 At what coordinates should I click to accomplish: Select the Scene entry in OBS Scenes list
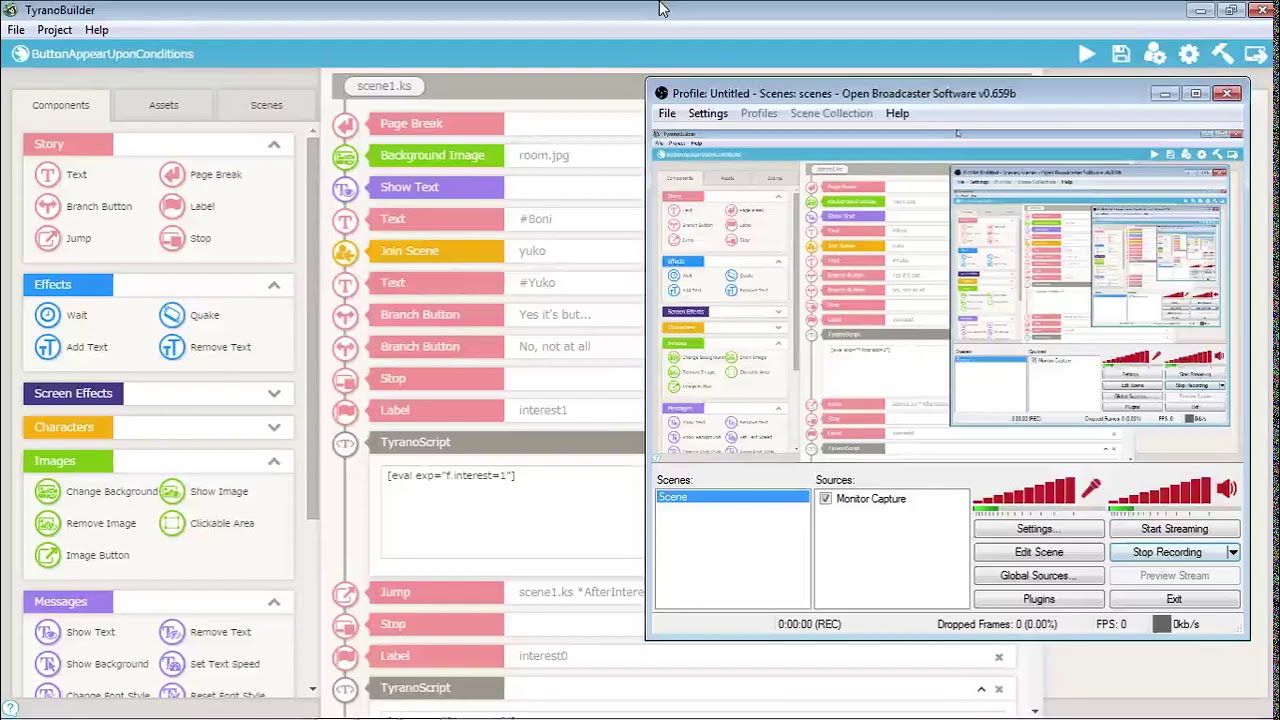pos(733,498)
